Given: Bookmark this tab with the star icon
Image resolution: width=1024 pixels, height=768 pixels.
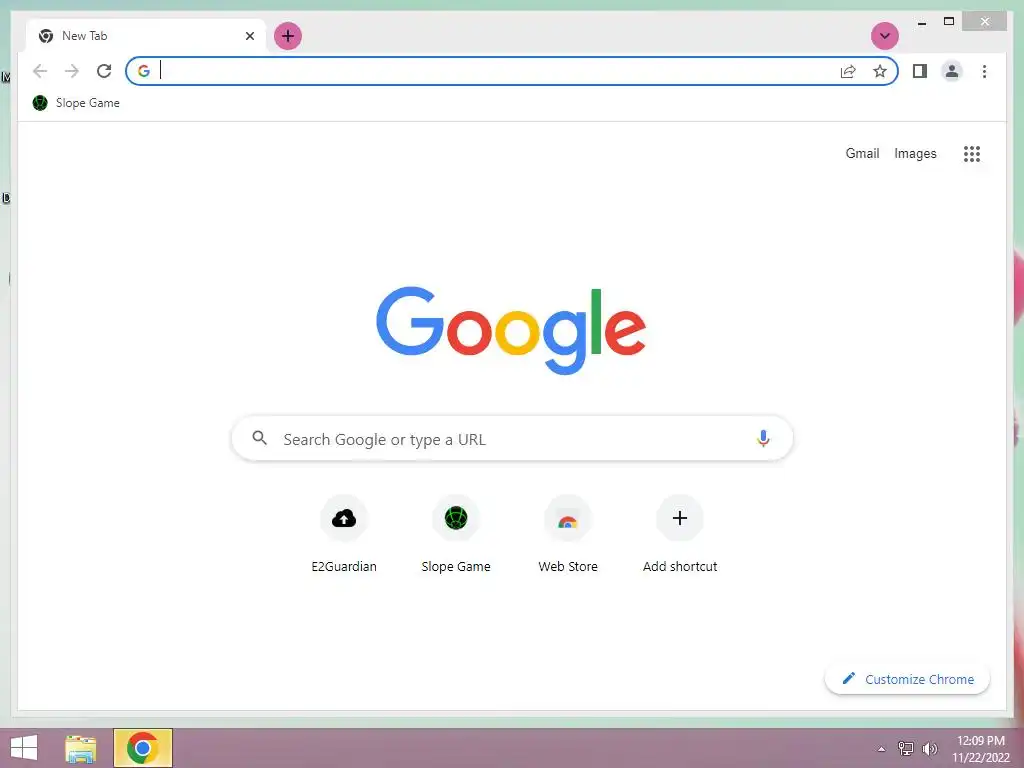Looking at the screenshot, I should 880,71.
